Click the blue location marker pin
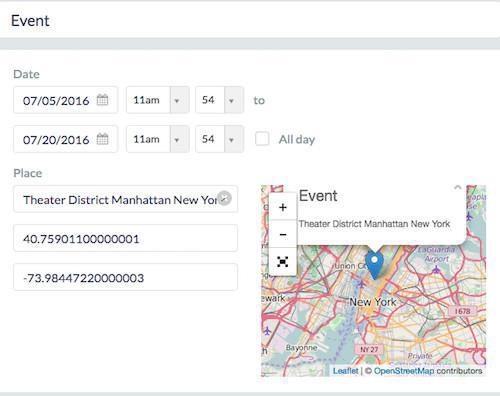The height and width of the screenshot is (396, 500). coord(374,265)
